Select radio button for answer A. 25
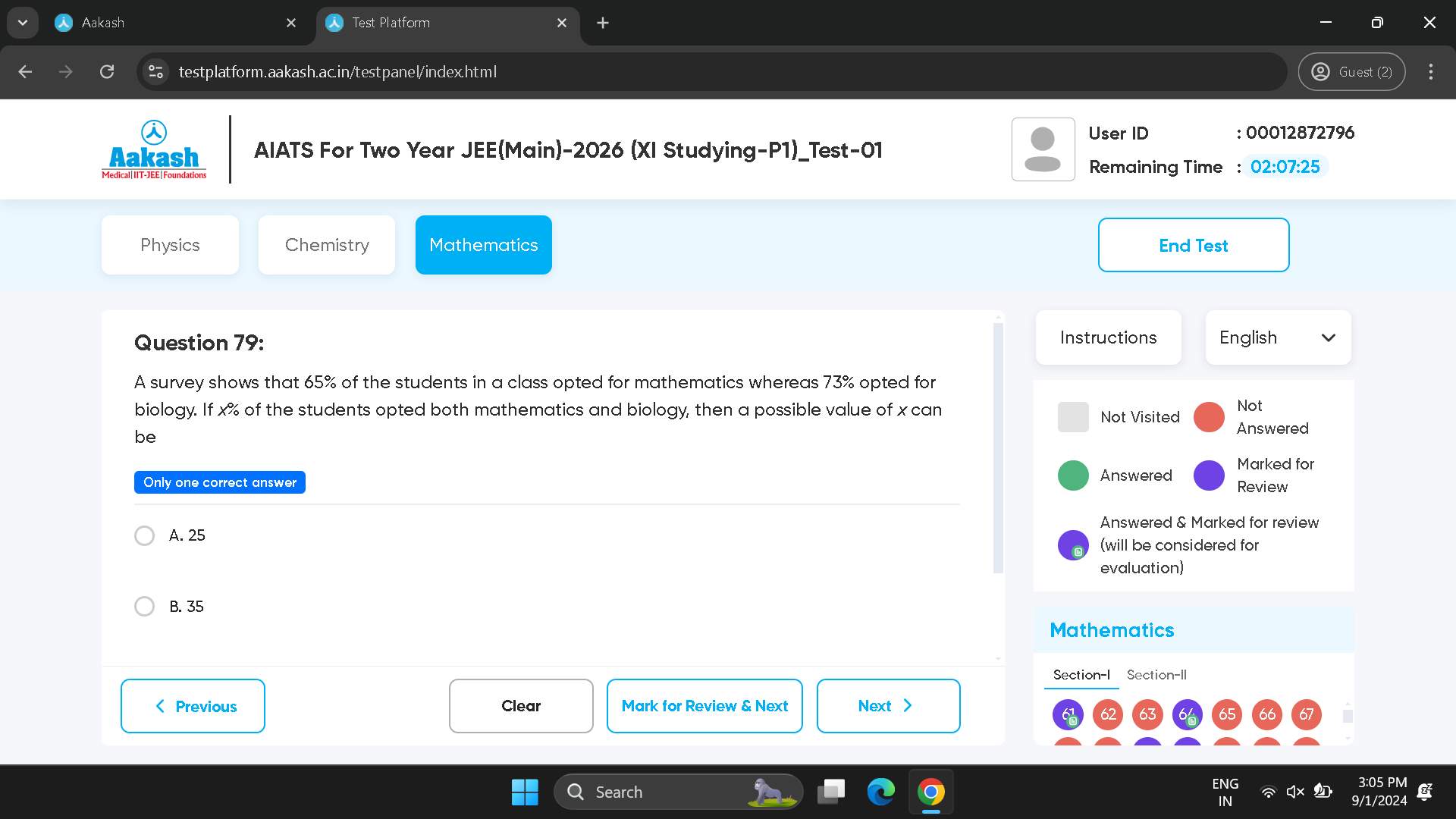The height and width of the screenshot is (819, 1456). (144, 535)
